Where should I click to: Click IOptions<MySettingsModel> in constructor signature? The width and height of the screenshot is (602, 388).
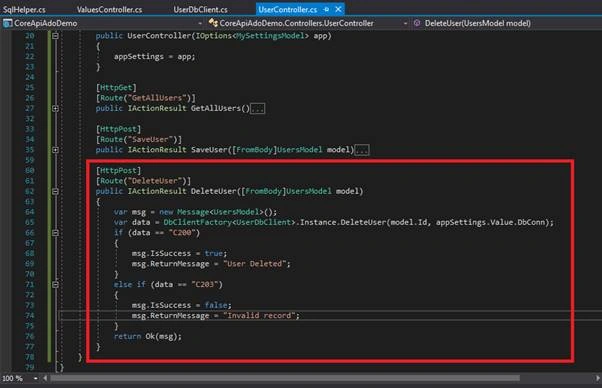point(252,36)
